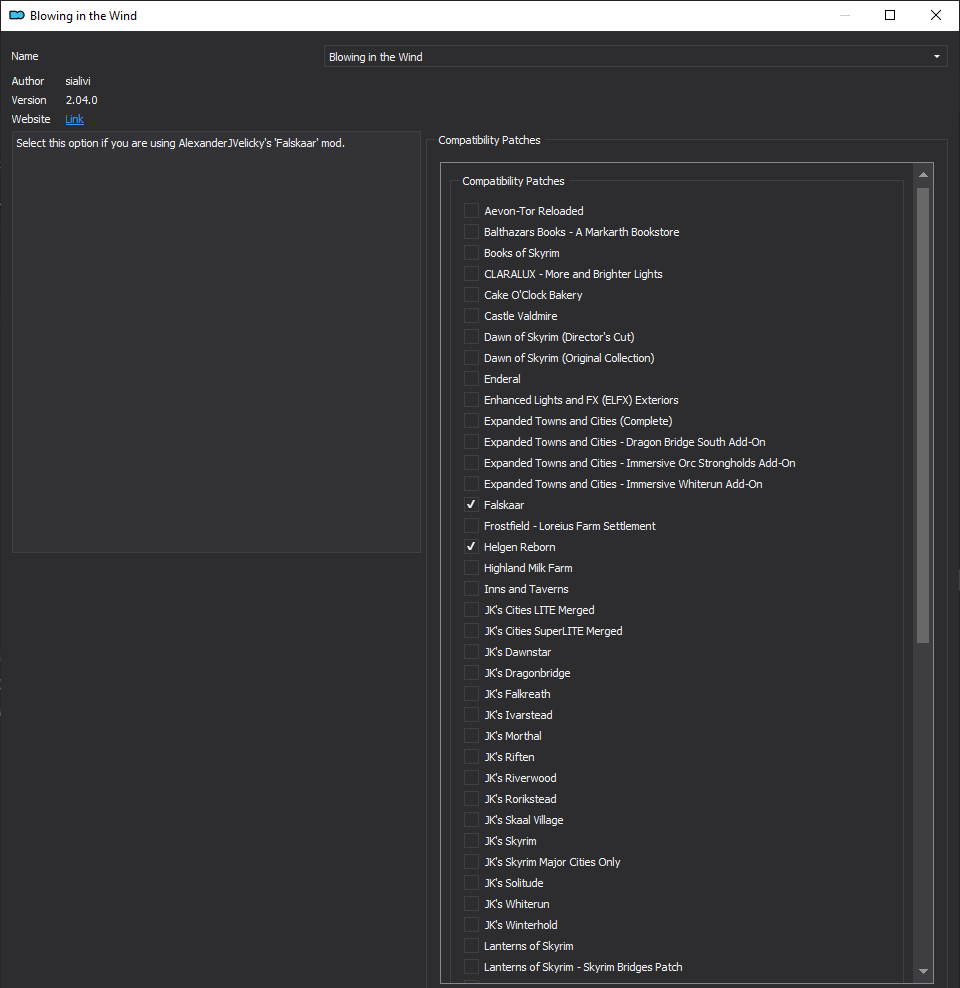Enable the JK's Skaal Village patch
Image resolution: width=960 pixels, height=988 pixels.
click(471, 820)
